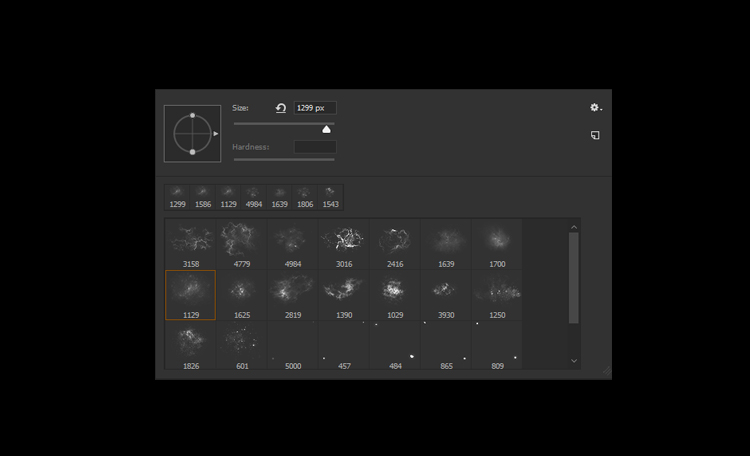
Task: Pick recent brush labeled 1543
Action: (x=330, y=197)
